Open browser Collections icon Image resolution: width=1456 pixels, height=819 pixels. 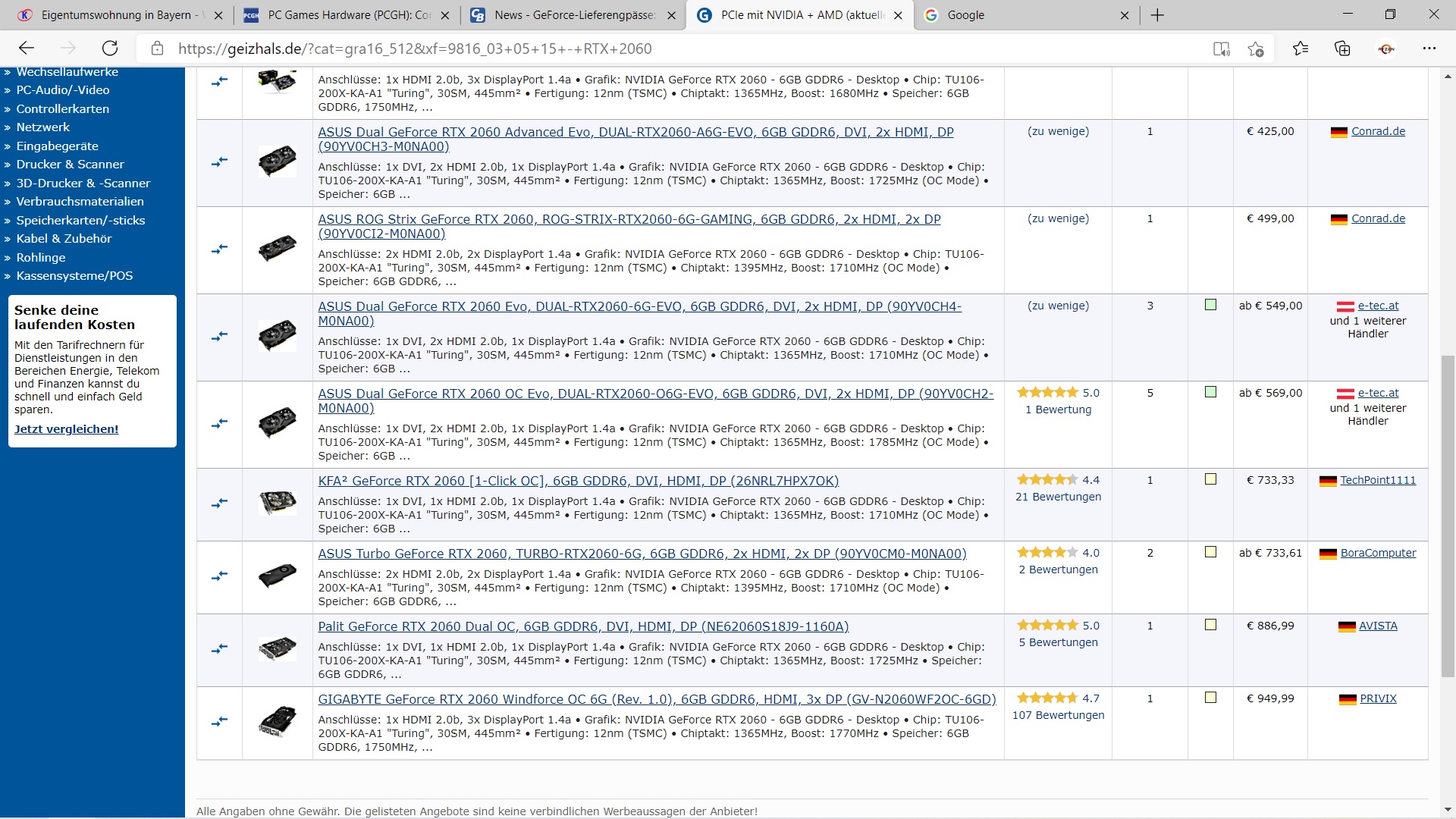click(x=1342, y=49)
